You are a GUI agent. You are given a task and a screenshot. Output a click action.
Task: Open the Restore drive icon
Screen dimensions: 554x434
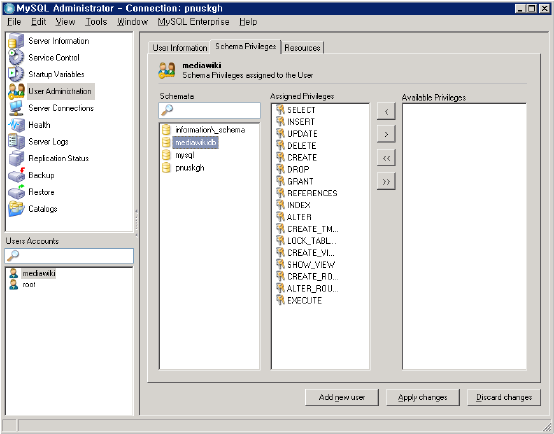point(16,192)
